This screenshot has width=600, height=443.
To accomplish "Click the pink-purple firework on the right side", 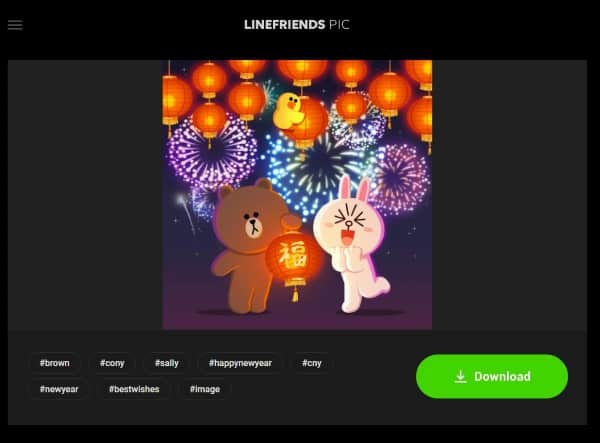I will point(400,178).
